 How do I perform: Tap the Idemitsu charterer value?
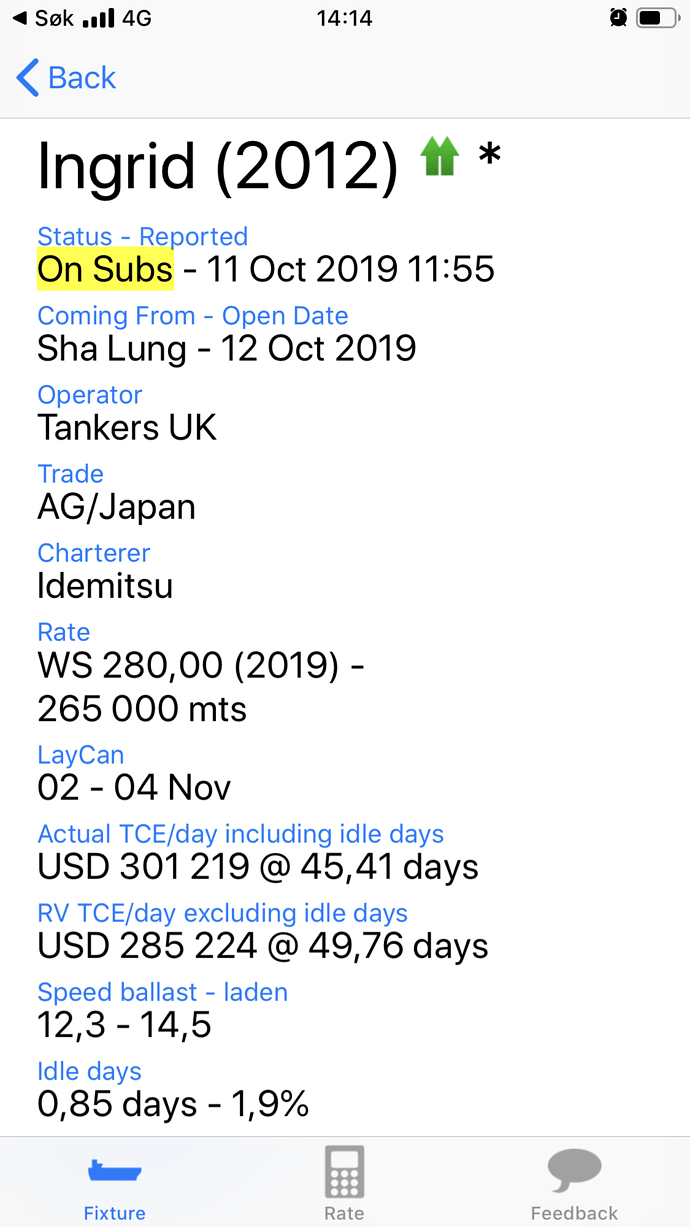point(105,586)
